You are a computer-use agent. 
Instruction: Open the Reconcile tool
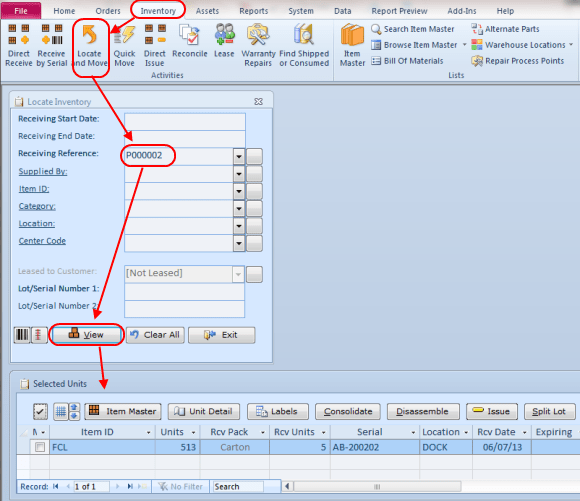pos(189,41)
